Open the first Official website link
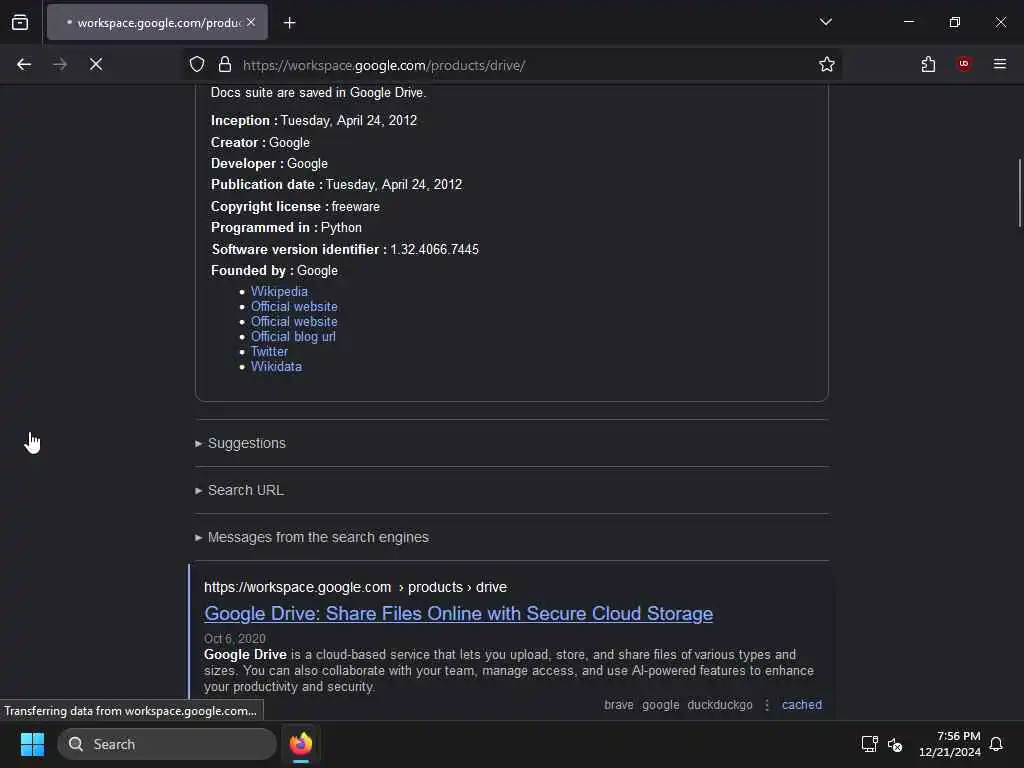This screenshot has height=768, width=1024. tap(294, 306)
